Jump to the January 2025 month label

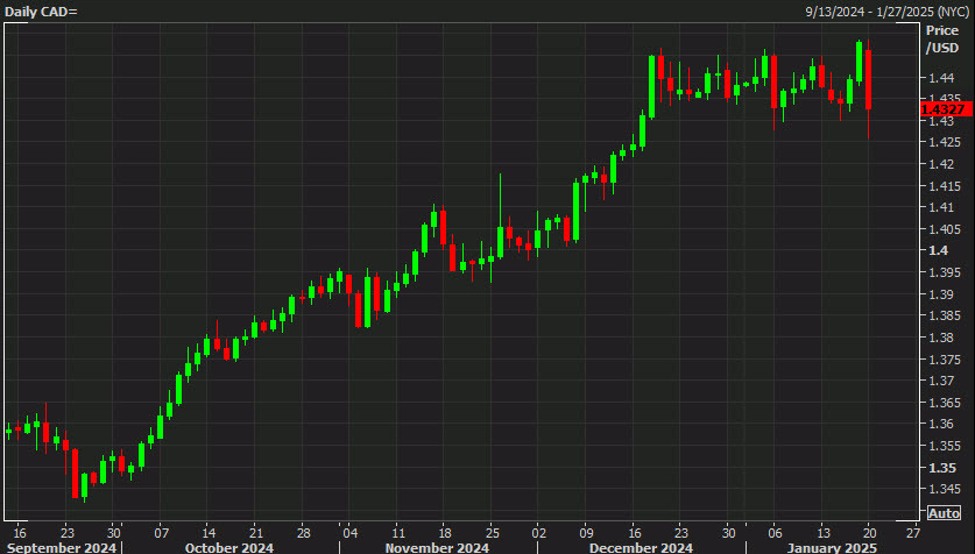pyautogui.click(x=833, y=547)
